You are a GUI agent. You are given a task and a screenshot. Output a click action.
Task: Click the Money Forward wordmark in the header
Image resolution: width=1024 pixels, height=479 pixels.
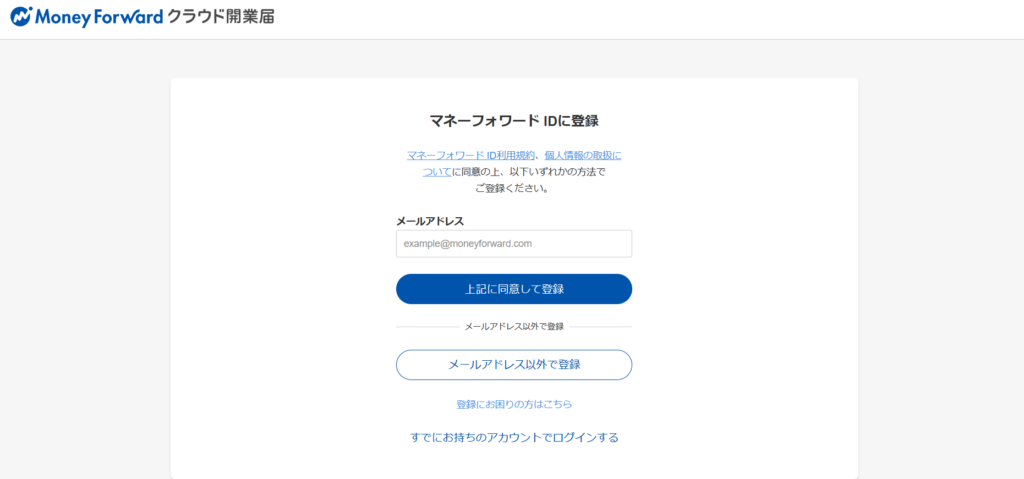tap(98, 18)
